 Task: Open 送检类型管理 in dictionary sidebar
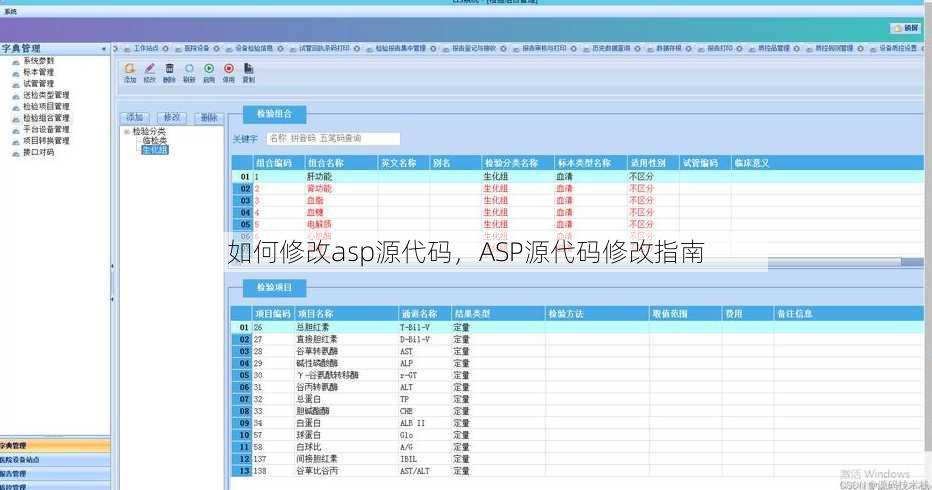pos(46,95)
